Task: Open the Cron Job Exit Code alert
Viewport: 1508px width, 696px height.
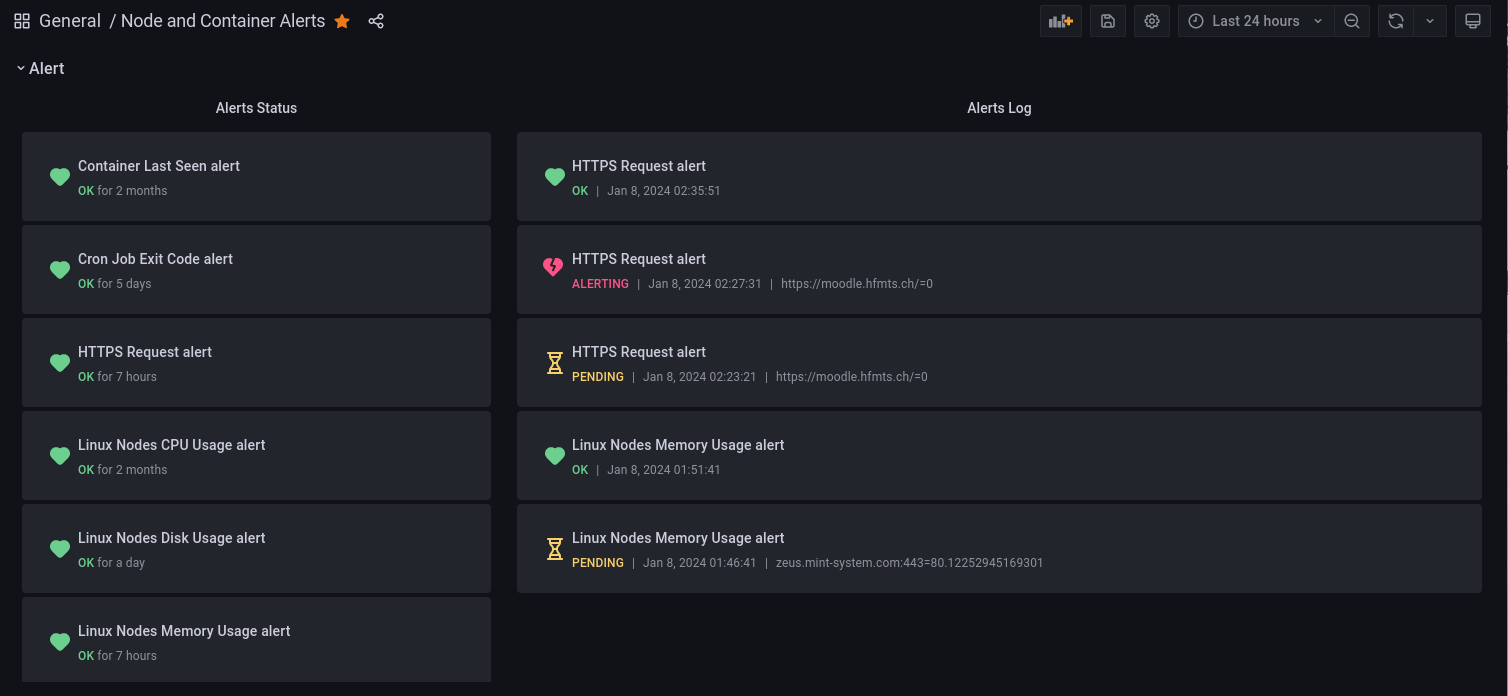Action: pos(155,259)
